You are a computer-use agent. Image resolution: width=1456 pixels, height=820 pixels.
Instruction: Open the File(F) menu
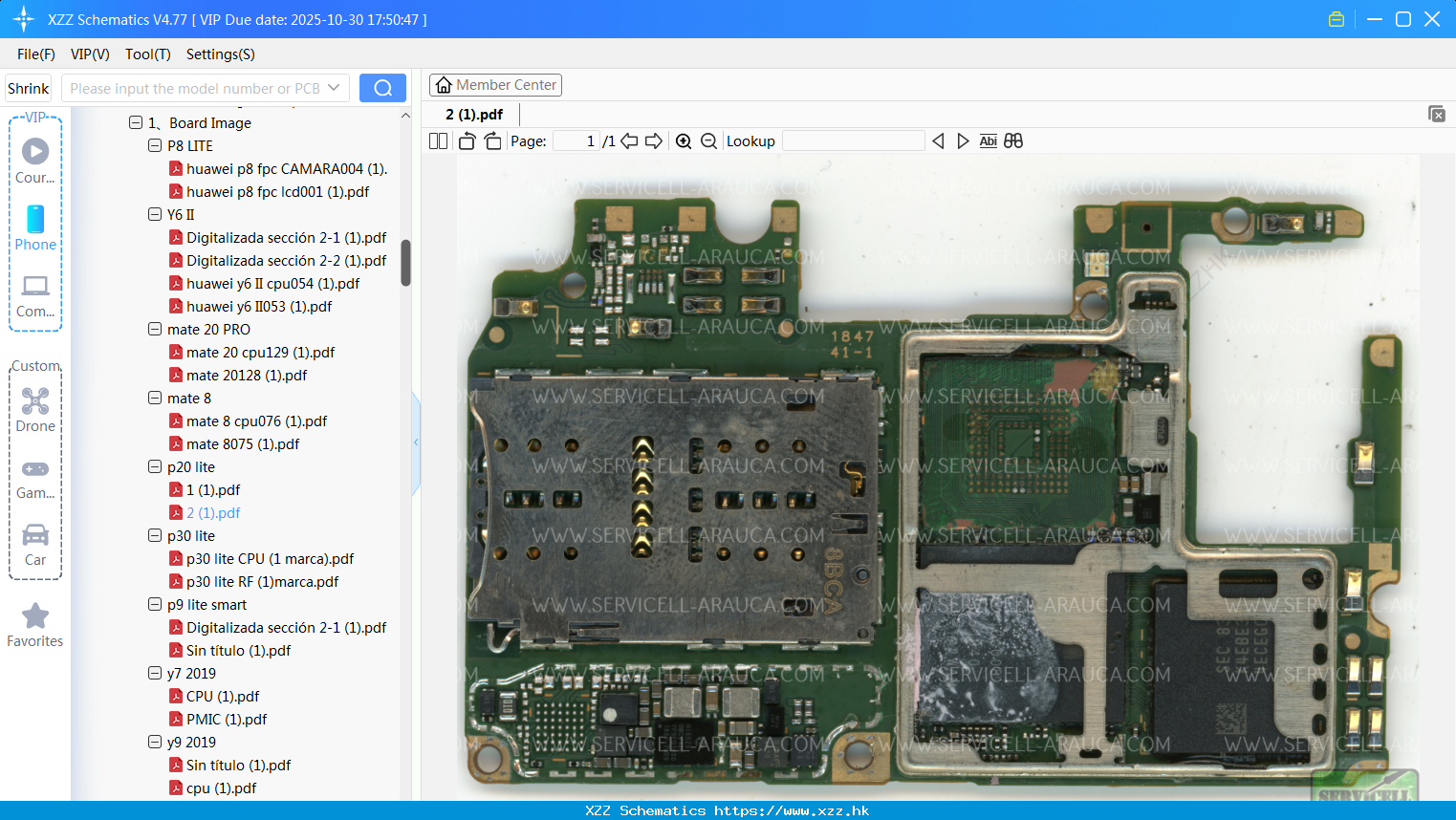36,54
